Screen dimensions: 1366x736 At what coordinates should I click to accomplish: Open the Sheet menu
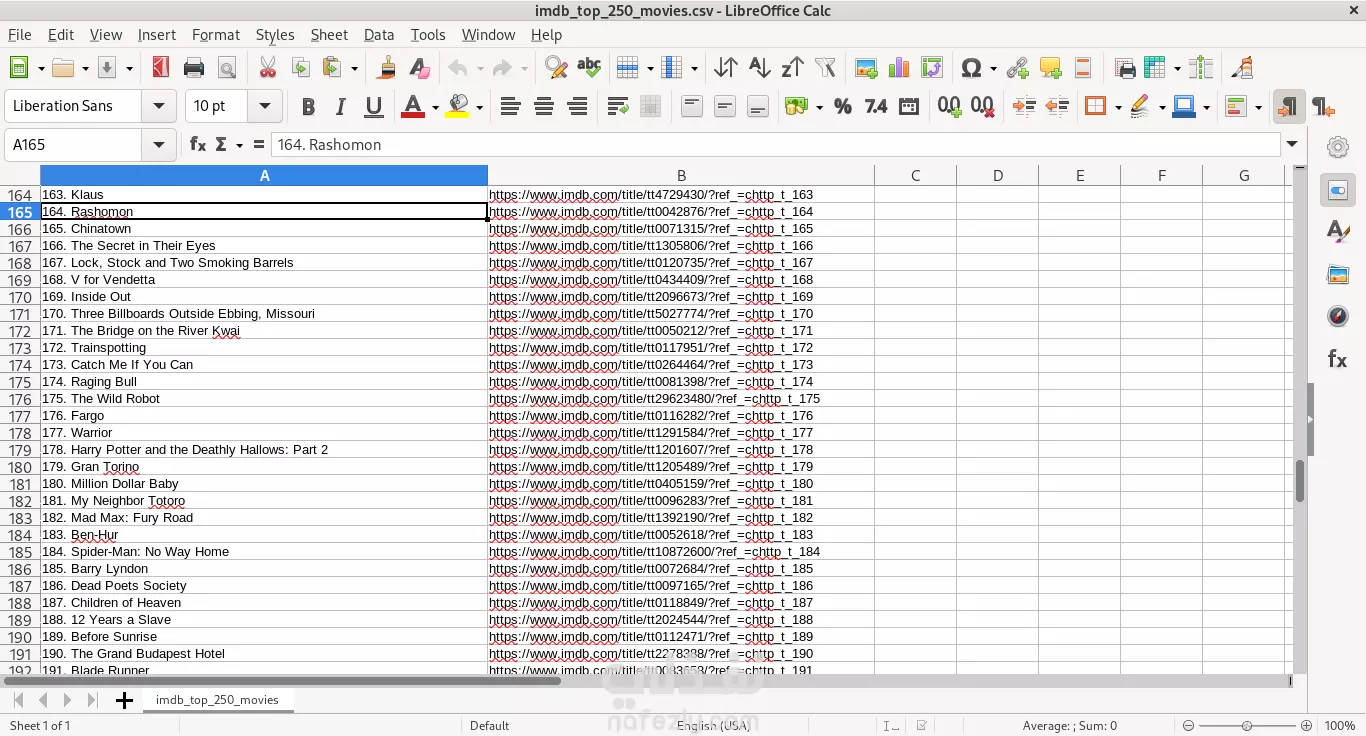[329, 34]
